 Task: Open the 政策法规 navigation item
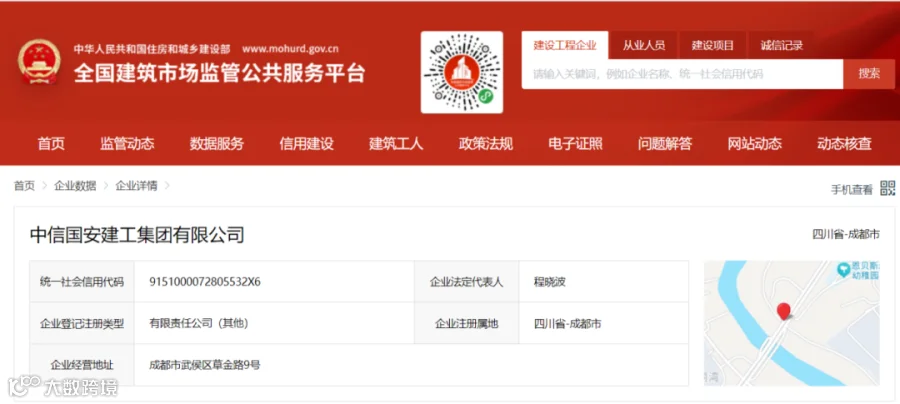click(x=486, y=143)
